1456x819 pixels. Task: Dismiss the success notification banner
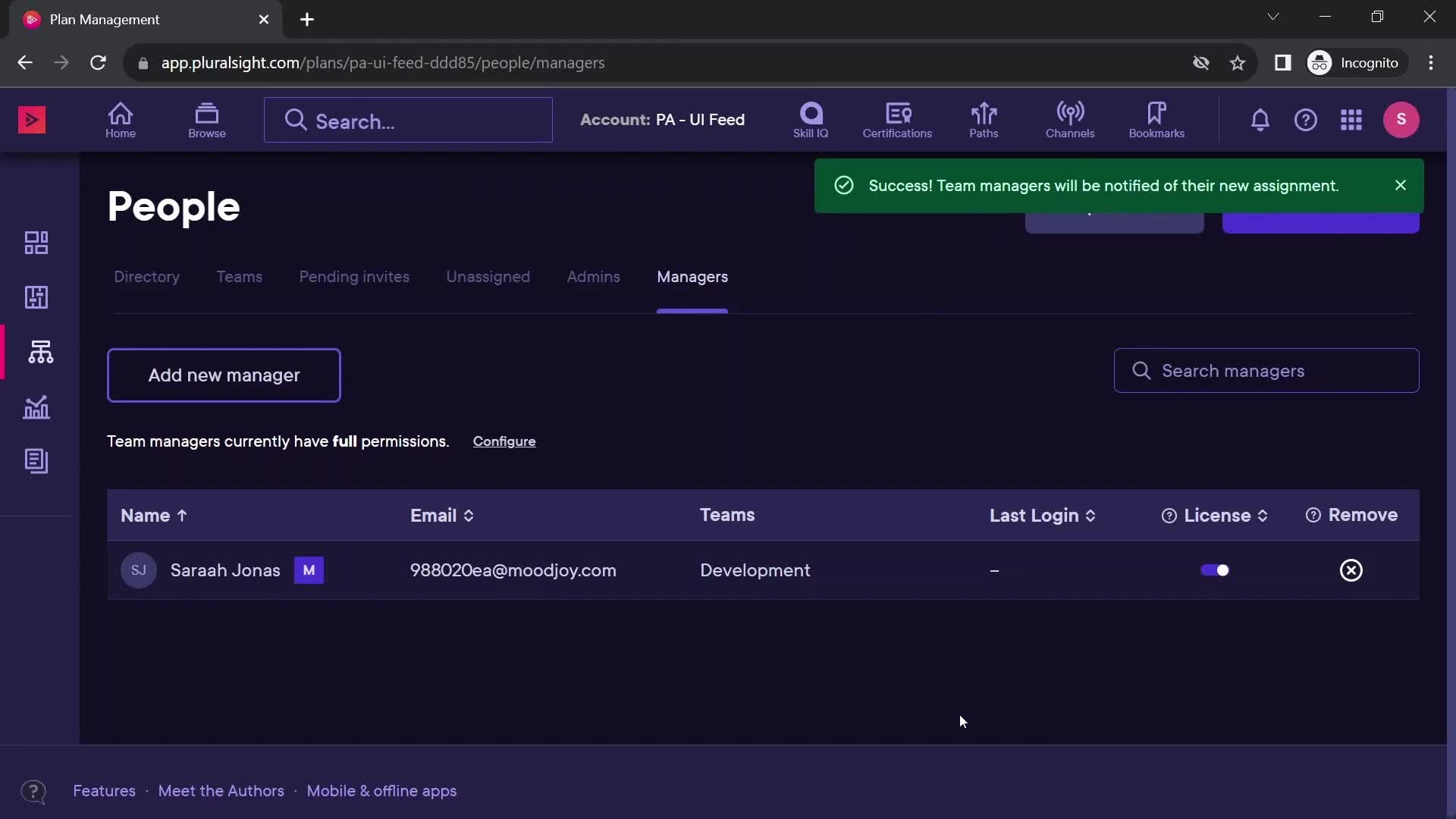tap(1400, 185)
